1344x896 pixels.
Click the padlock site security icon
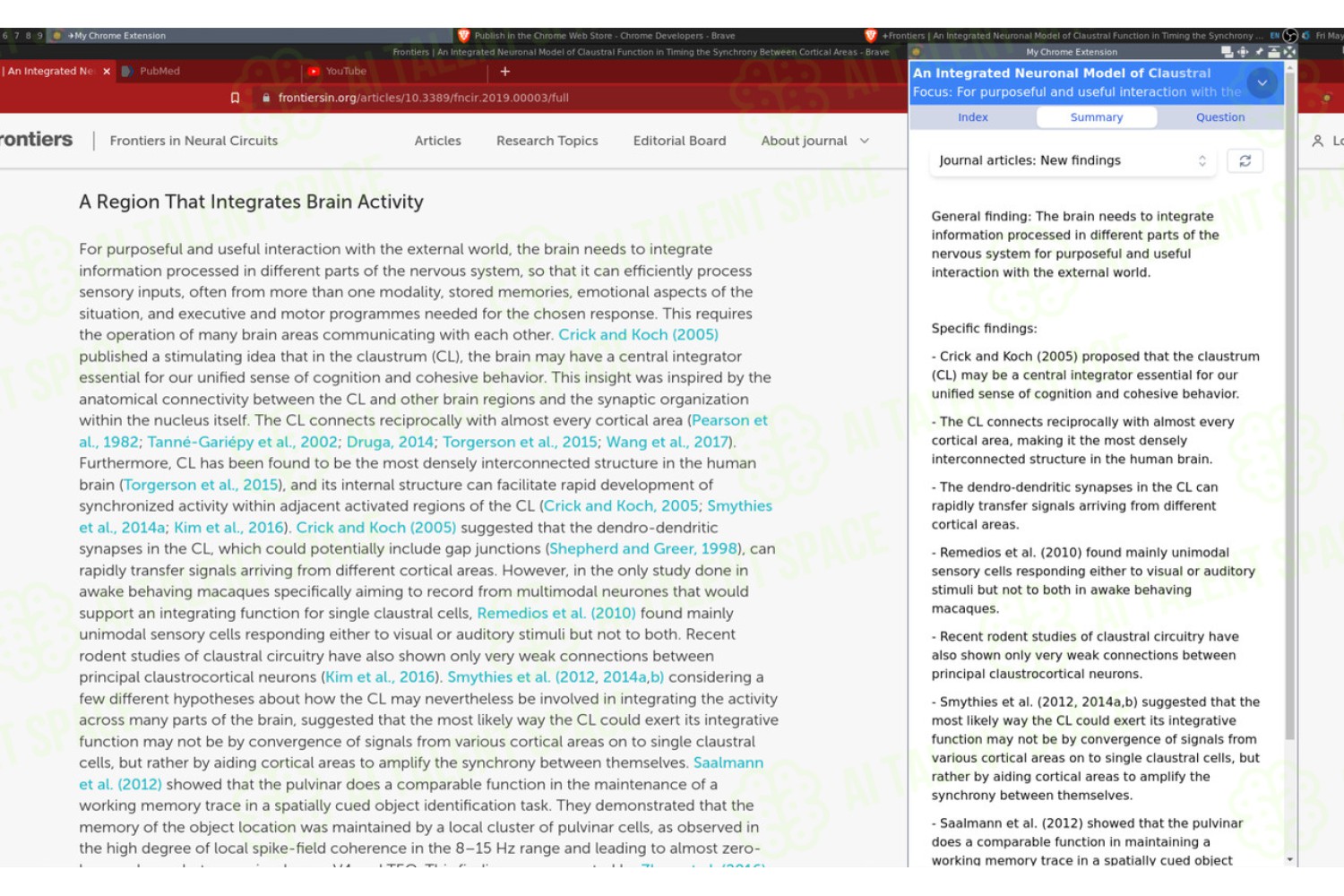click(x=266, y=98)
